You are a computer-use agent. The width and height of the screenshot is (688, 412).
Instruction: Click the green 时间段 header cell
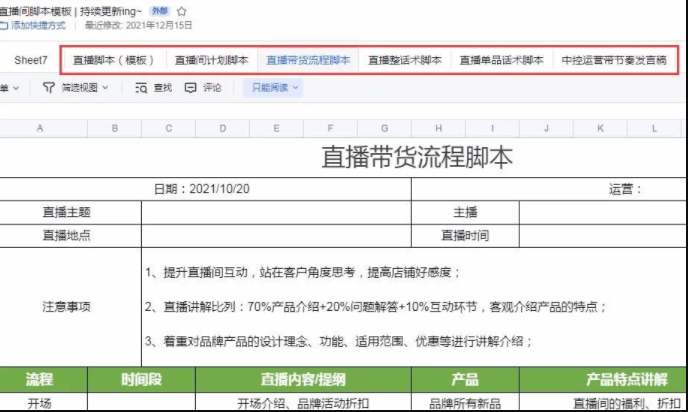point(141,380)
